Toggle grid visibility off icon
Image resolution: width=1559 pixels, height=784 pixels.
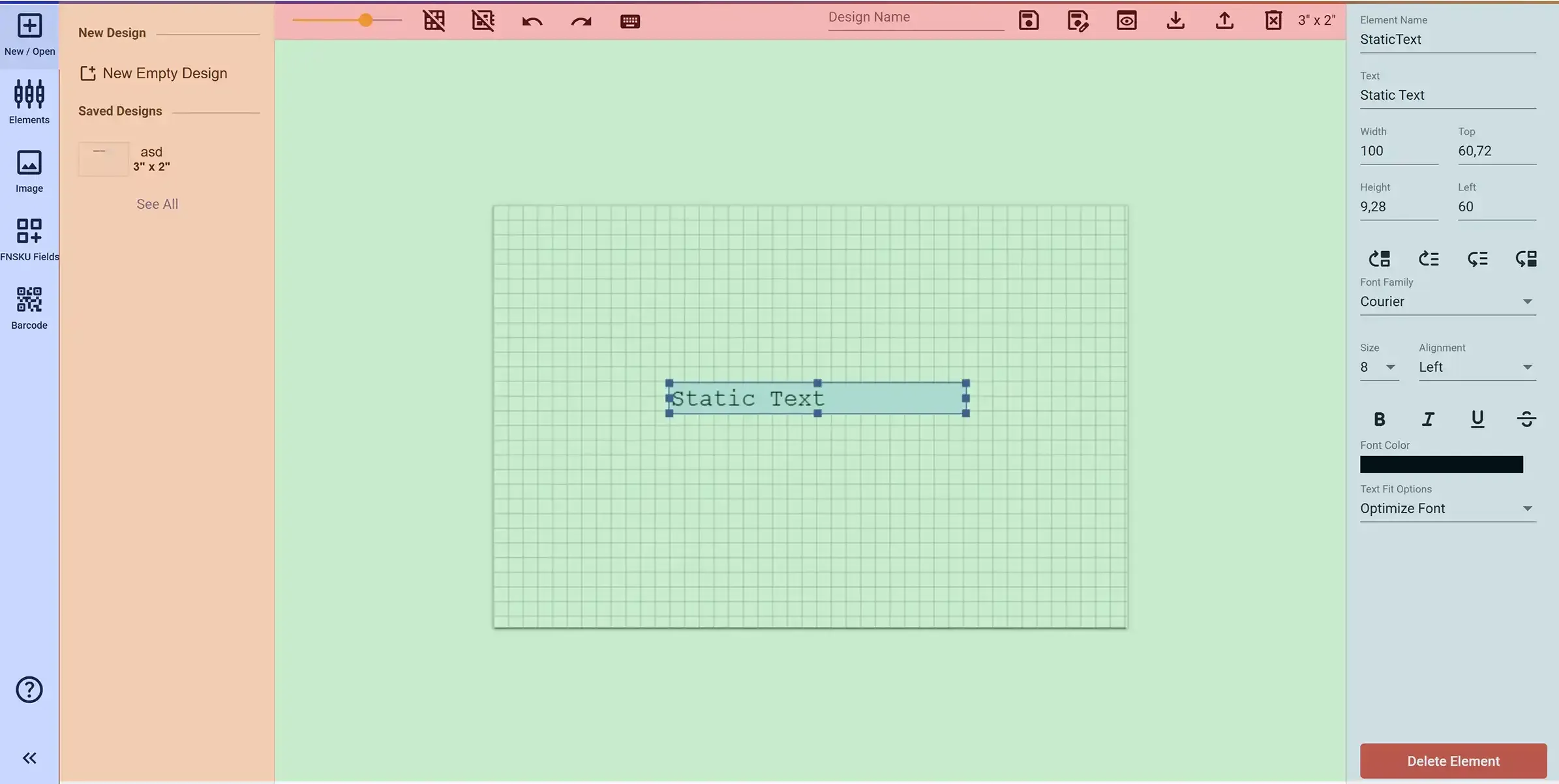434,20
